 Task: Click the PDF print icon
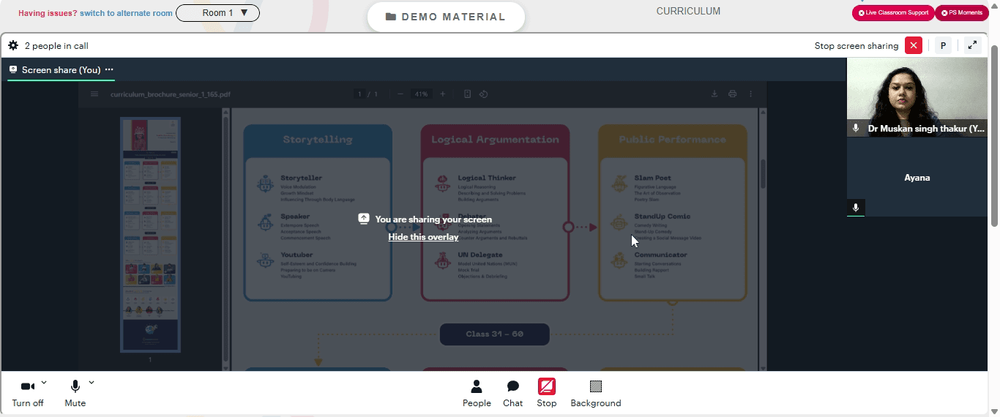click(732, 94)
